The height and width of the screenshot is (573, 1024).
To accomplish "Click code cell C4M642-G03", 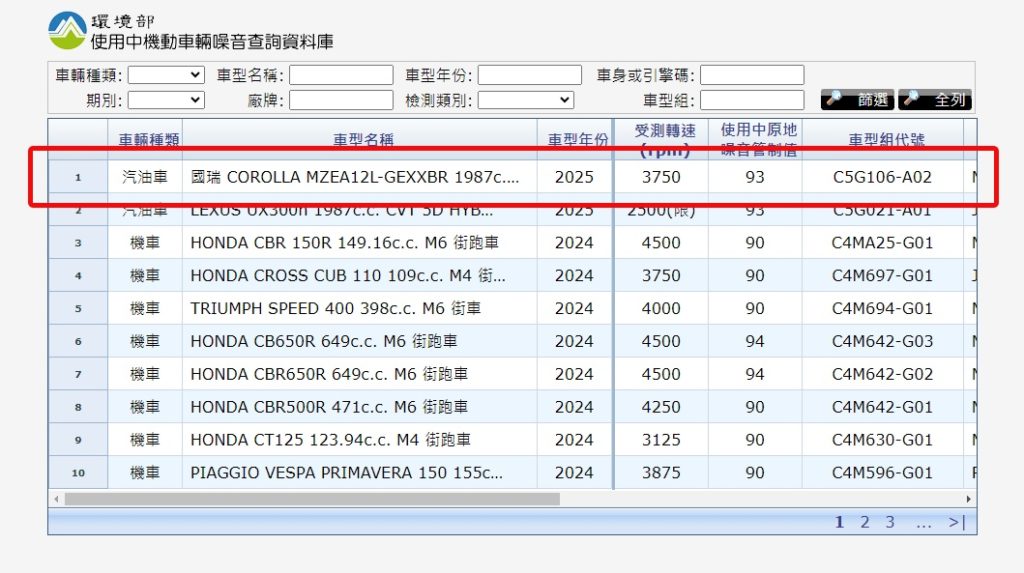I will [x=882, y=341].
